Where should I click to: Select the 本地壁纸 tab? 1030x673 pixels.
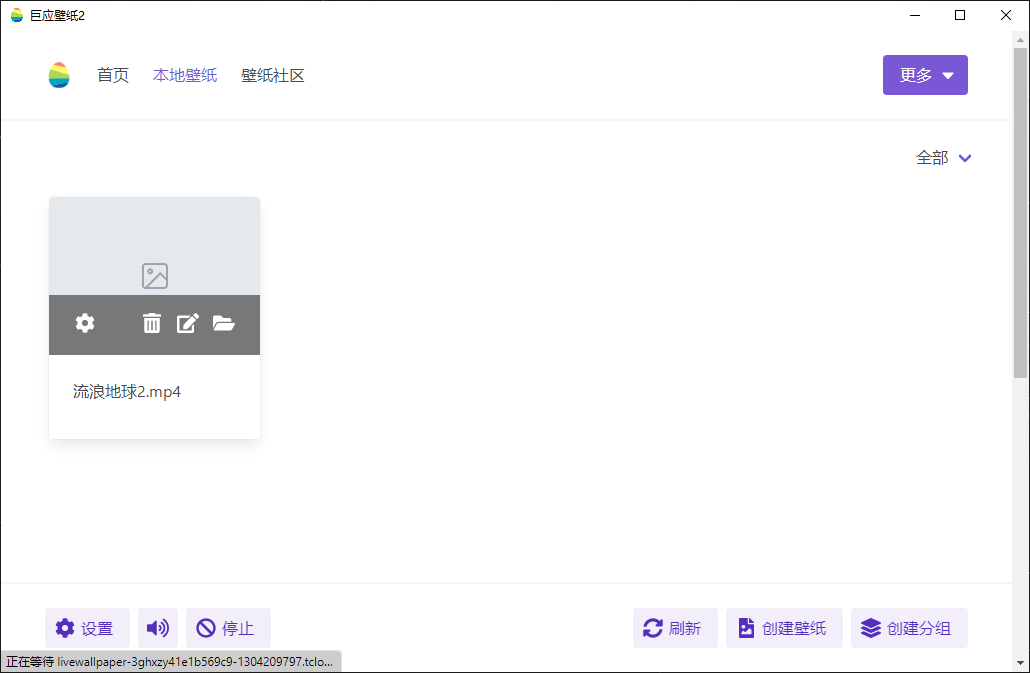click(185, 75)
